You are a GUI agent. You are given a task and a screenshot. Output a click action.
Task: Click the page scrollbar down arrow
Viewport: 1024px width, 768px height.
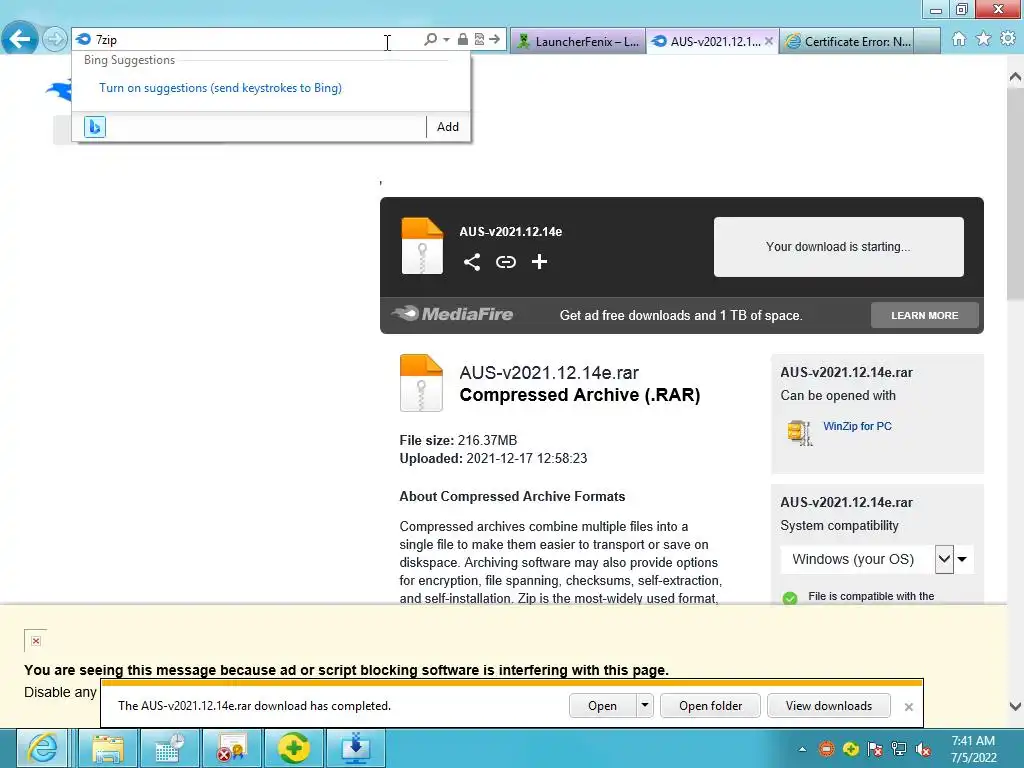point(1015,706)
